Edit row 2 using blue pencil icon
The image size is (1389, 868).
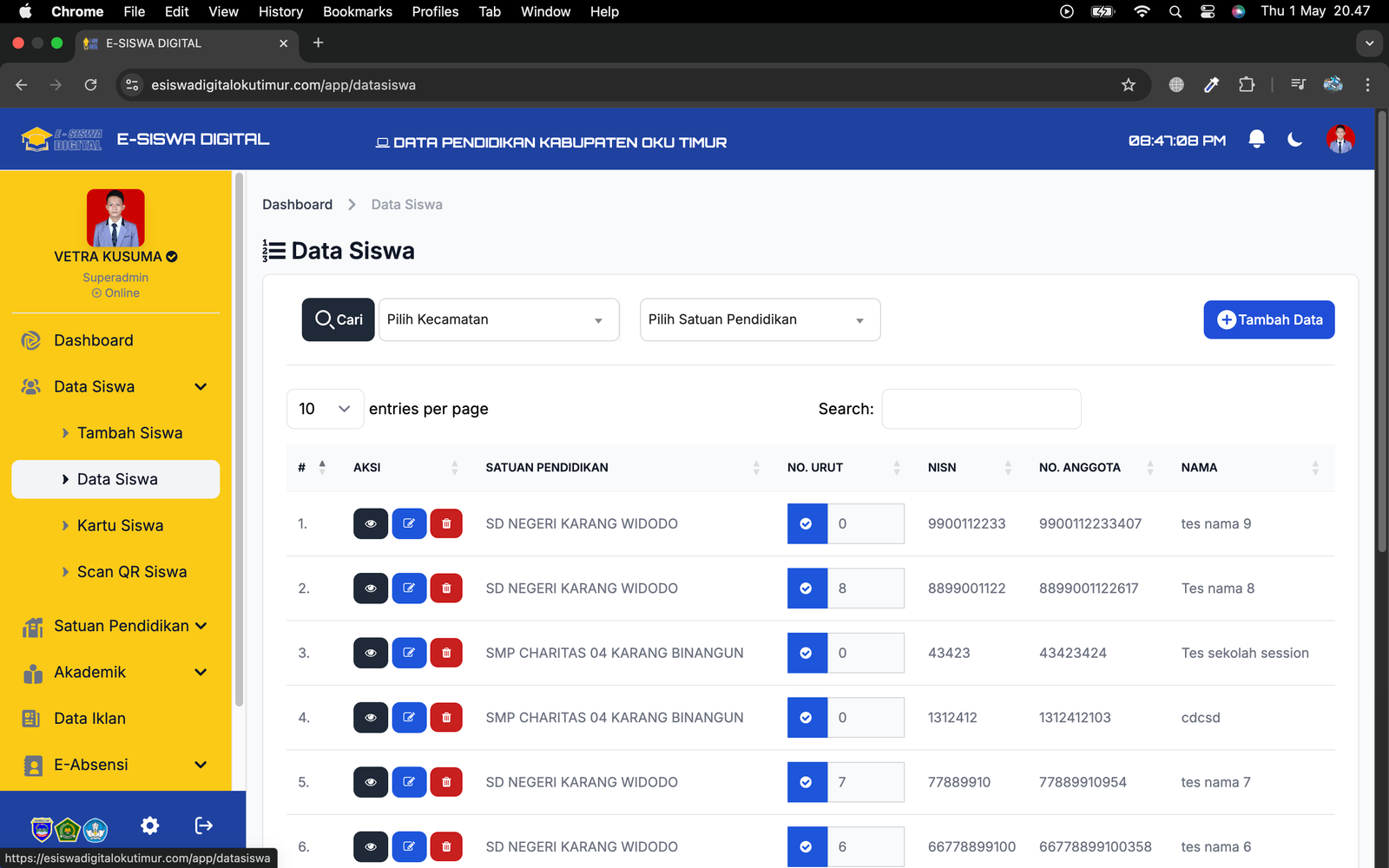point(409,589)
